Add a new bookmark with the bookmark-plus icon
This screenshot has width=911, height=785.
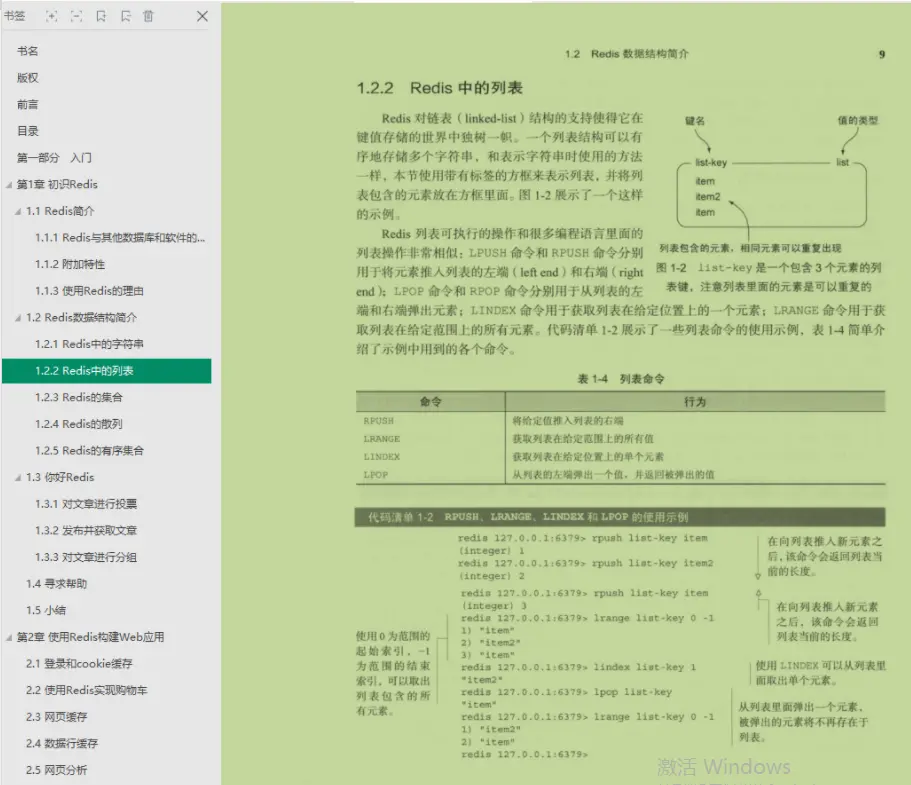101,16
